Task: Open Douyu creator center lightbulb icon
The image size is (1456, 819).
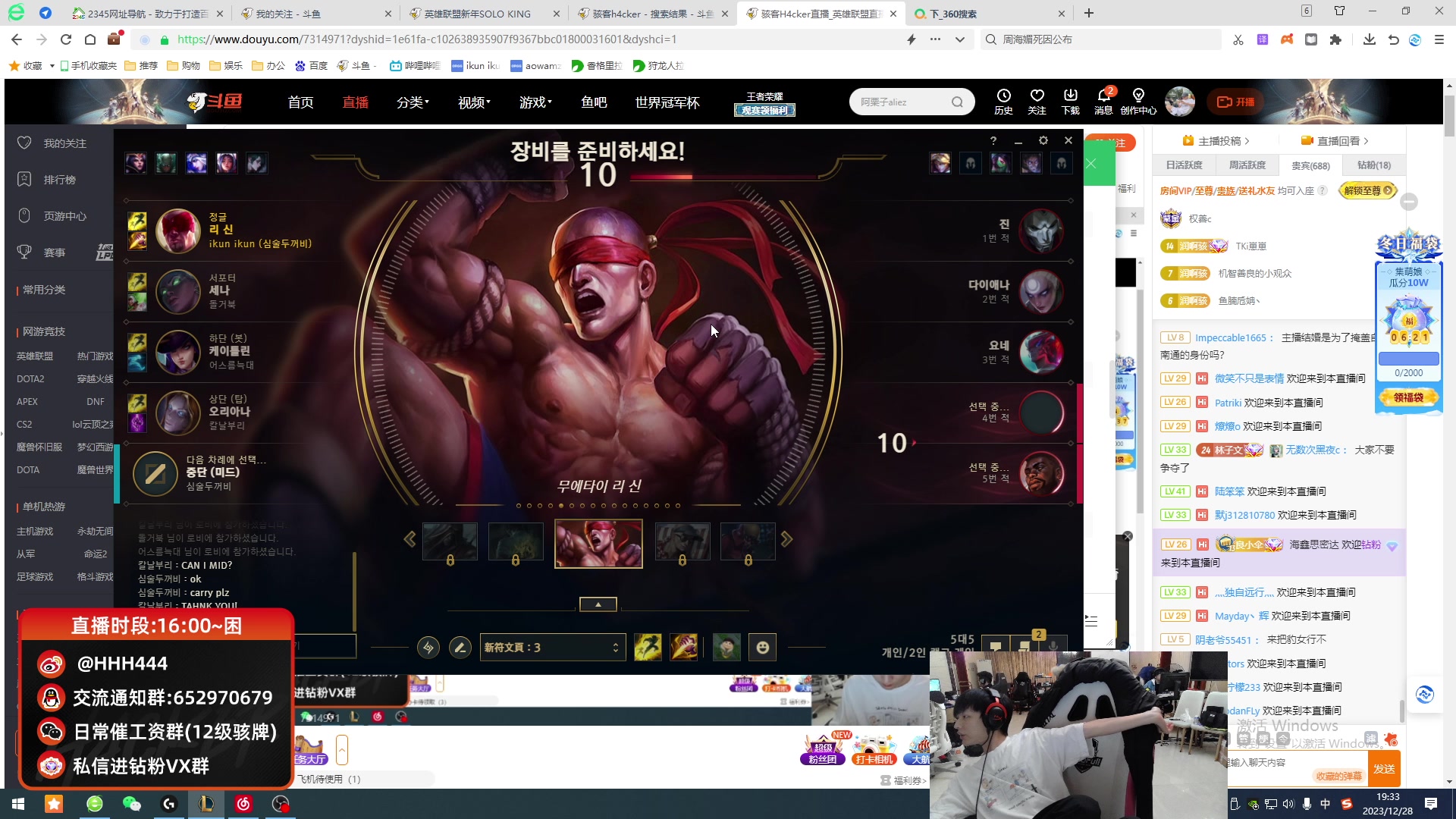Action: (x=1138, y=101)
